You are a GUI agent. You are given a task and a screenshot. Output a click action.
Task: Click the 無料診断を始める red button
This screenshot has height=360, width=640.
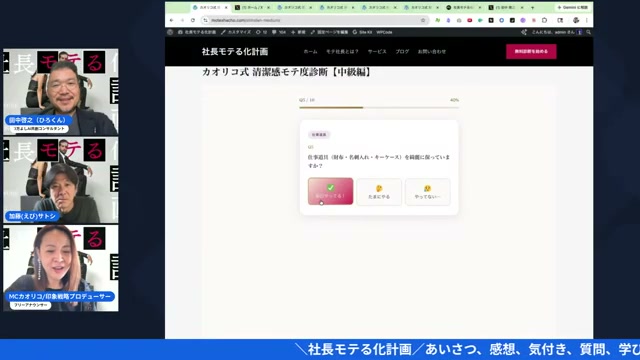coord(531,51)
